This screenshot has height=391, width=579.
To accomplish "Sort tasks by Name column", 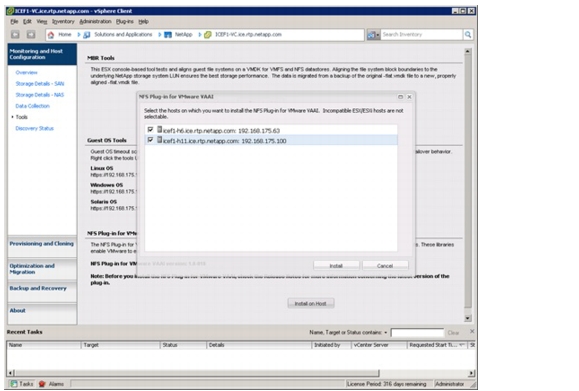I will (x=44, y=345).
